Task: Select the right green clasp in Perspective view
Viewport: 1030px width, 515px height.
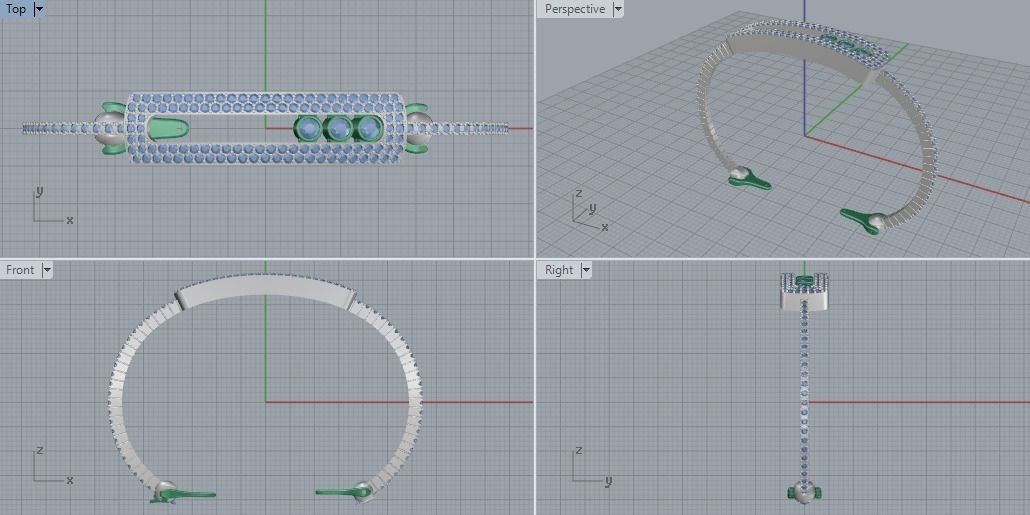Action: (x=862, y=220)
